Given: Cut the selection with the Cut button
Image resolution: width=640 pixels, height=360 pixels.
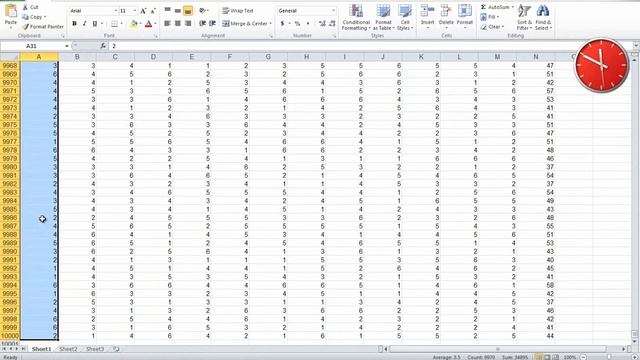Looking at the screenshot, I should 31,7.
